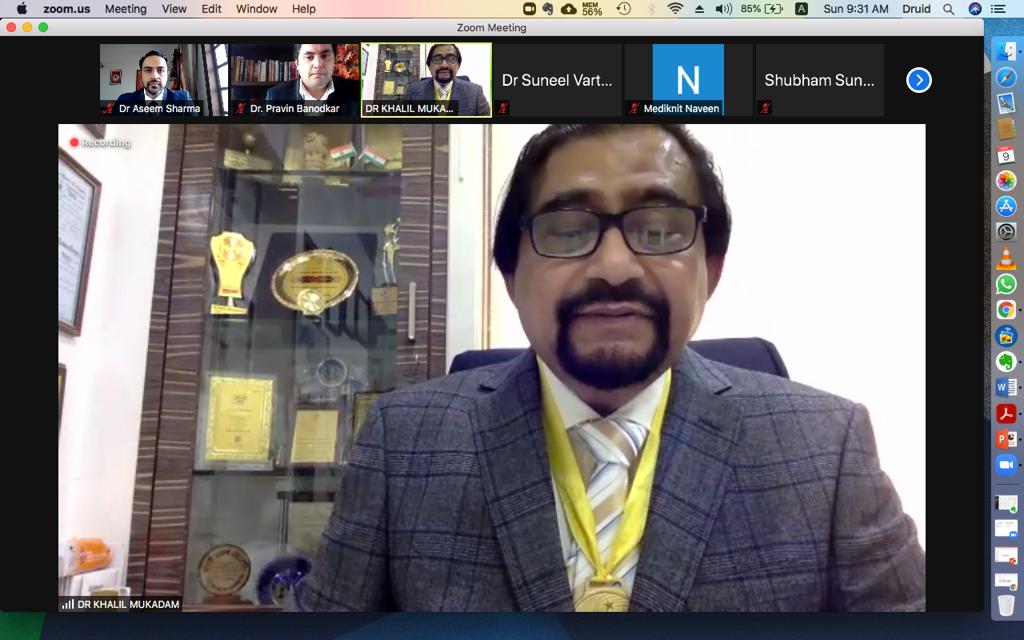Click the DR KHALIL MUKADAM name label

click(121, 605)
